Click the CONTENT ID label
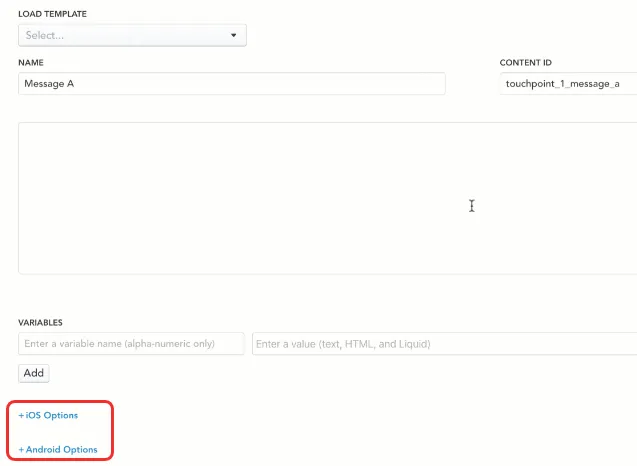The height and width of the screenshot is (466, 637). tap(526, 63)
